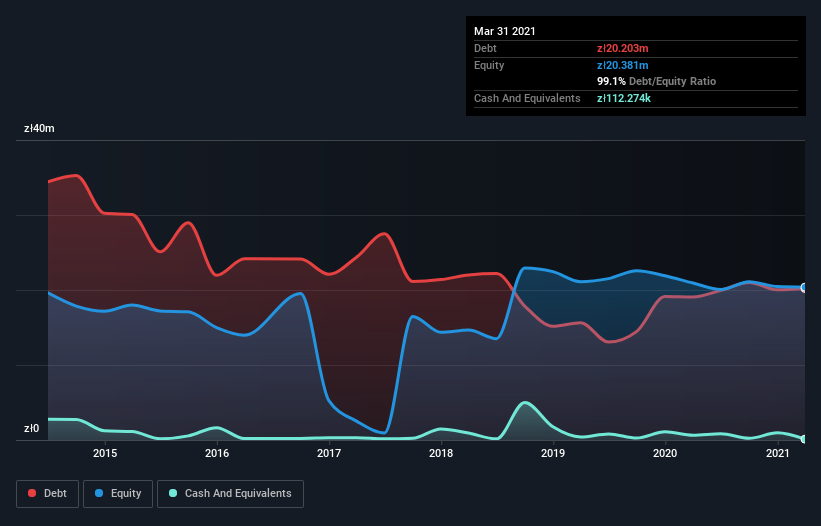Click the zł20.203m debt value
The height and width of the screenshot is (526, 821).
click(x=623, y=48)
